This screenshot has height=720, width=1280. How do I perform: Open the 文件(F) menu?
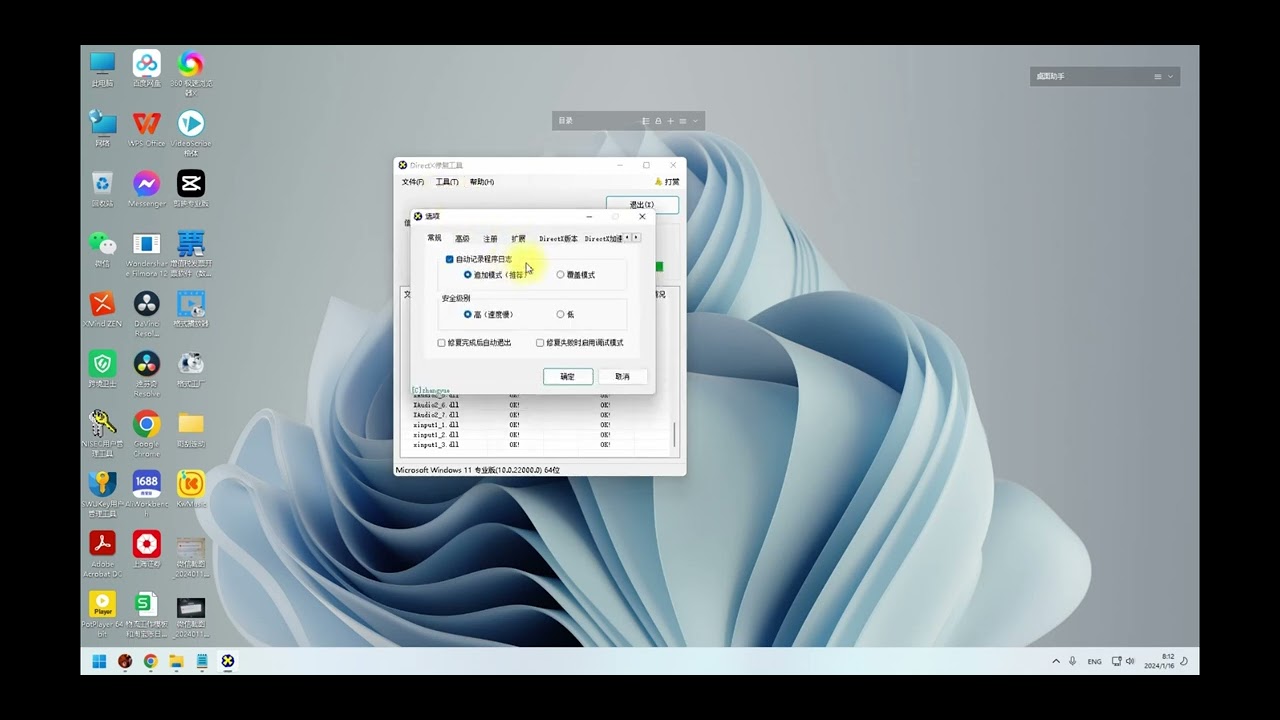click(x=413, y=182)
